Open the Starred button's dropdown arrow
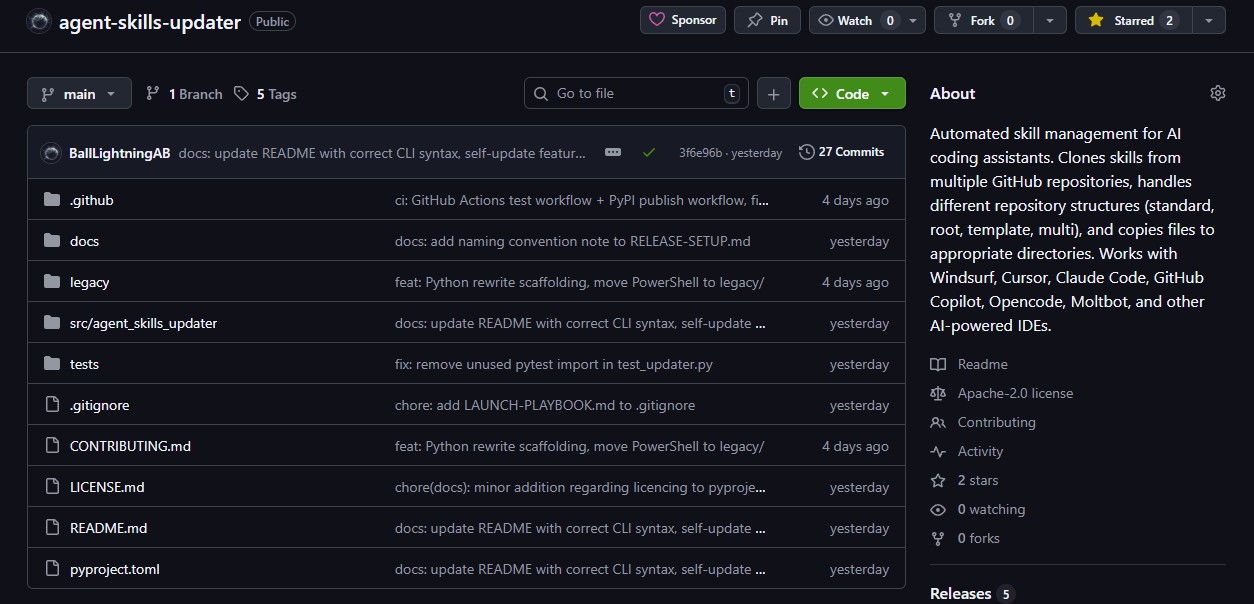Image resolution: width=1254 pixels, height=604 pixels. [1206, 19]
